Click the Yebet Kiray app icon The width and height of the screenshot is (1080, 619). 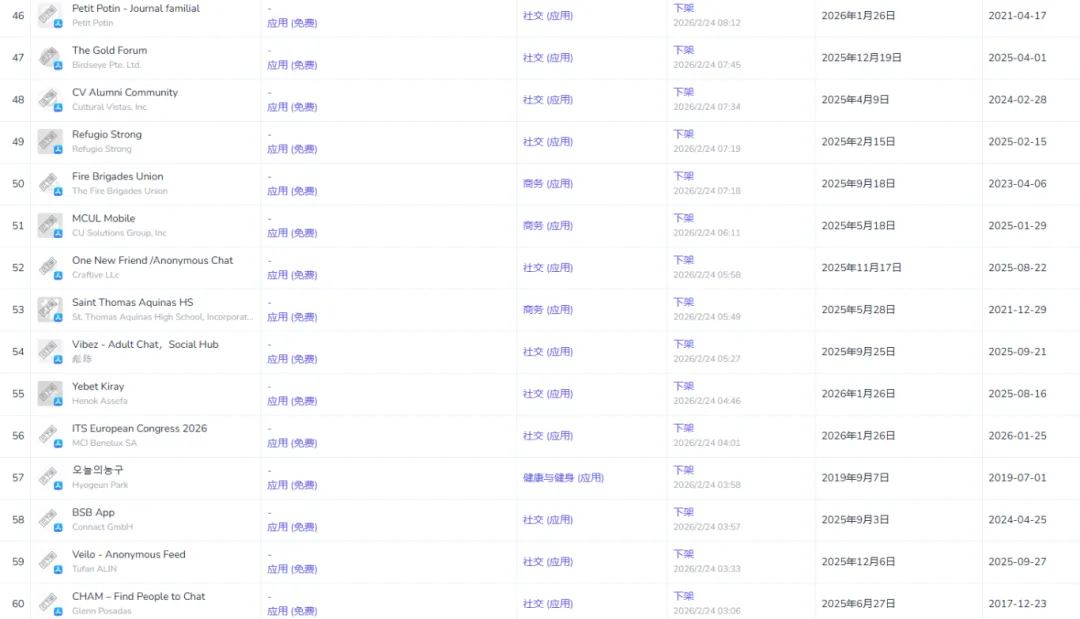coord(49,393)
